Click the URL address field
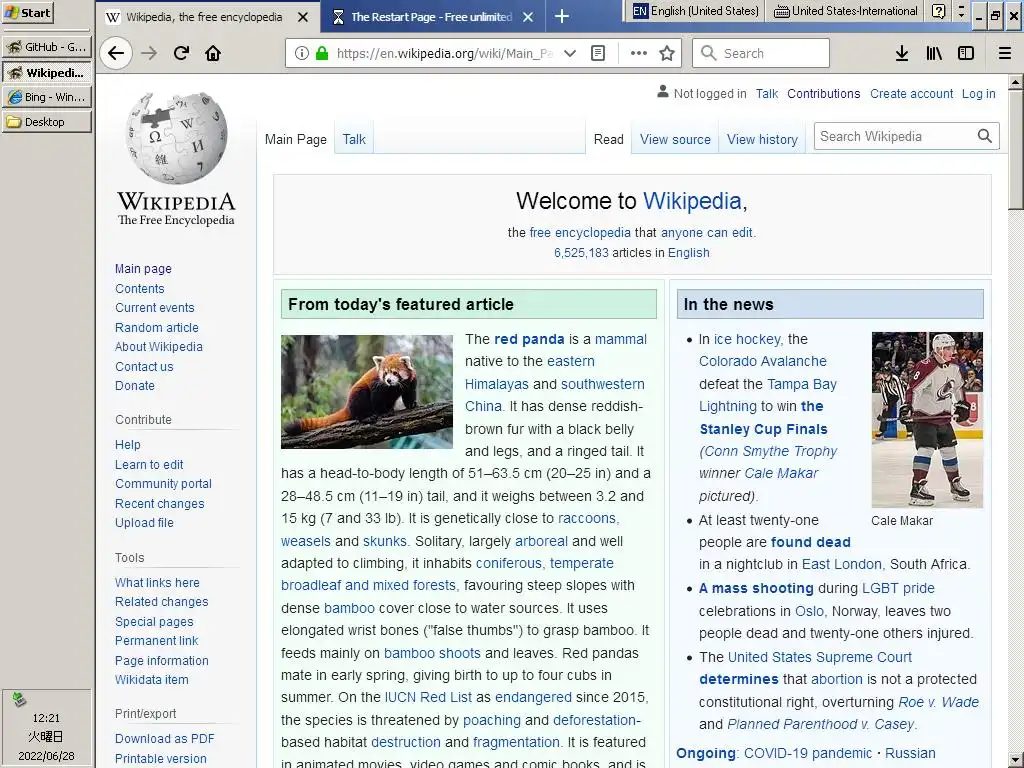Image resolution: width=1024 pixels, height=768 pixels. point(444,54)
